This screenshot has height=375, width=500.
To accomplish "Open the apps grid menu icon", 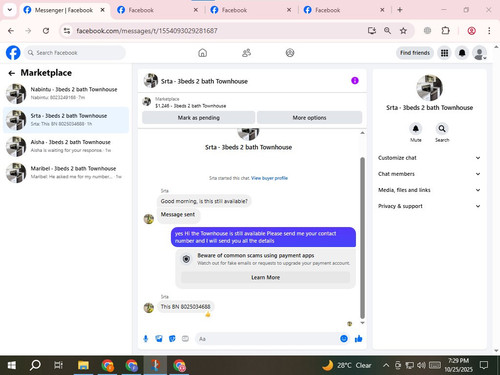I will (444, 53).
